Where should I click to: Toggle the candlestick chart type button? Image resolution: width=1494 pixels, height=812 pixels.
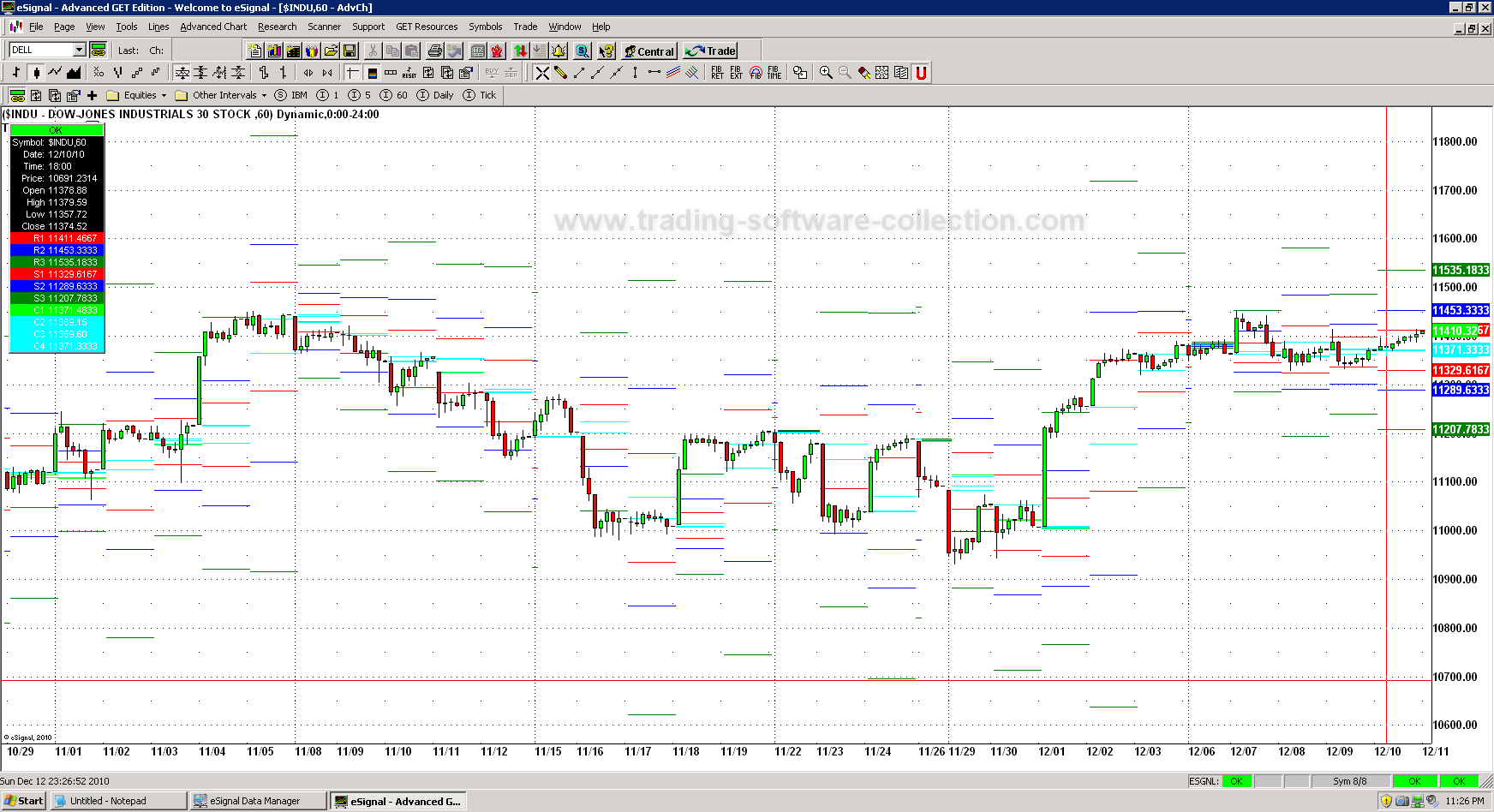click(x=36, y=73)
